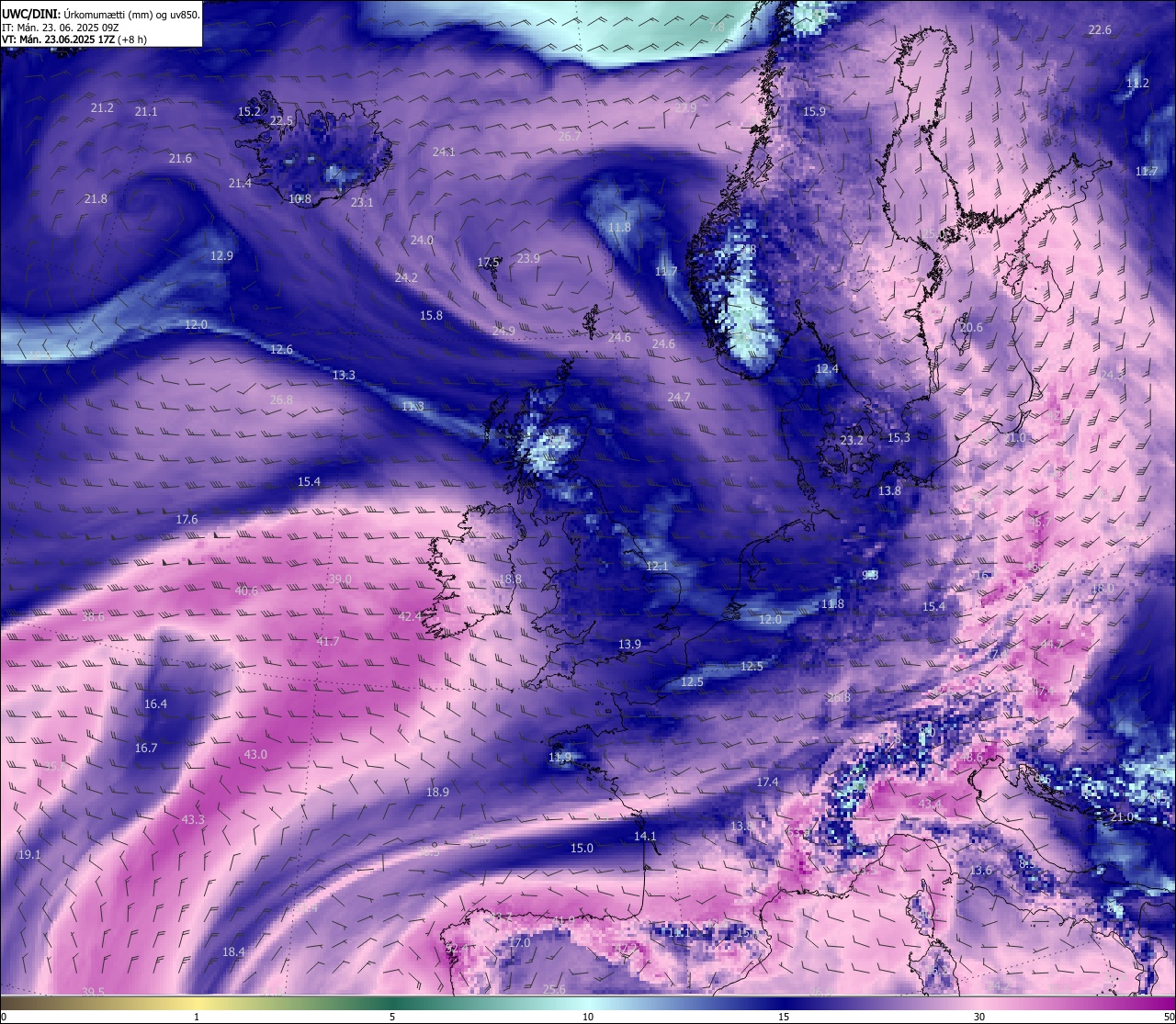Screen dimensions: 1176x1024
Task: Click the 42.4 value near Ireland
Action: [410, 617]
